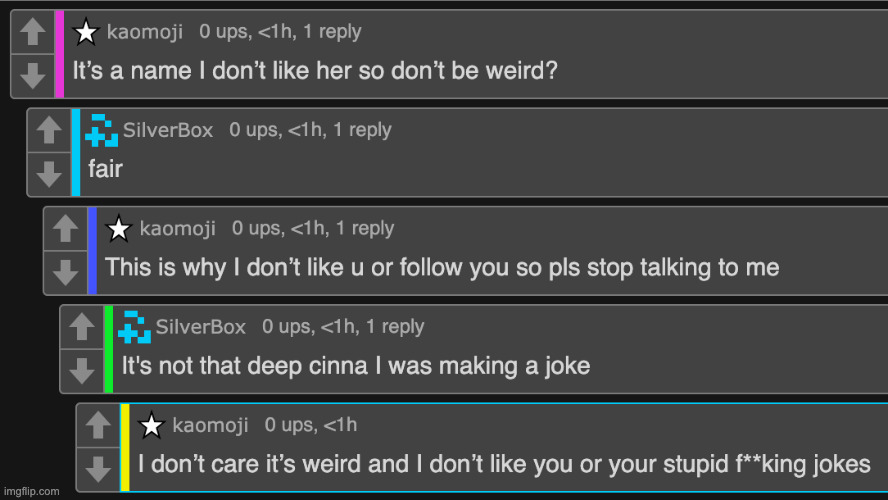
Task: Upvote SilverBox's "fair" comment
Action: tap(49, 131)
